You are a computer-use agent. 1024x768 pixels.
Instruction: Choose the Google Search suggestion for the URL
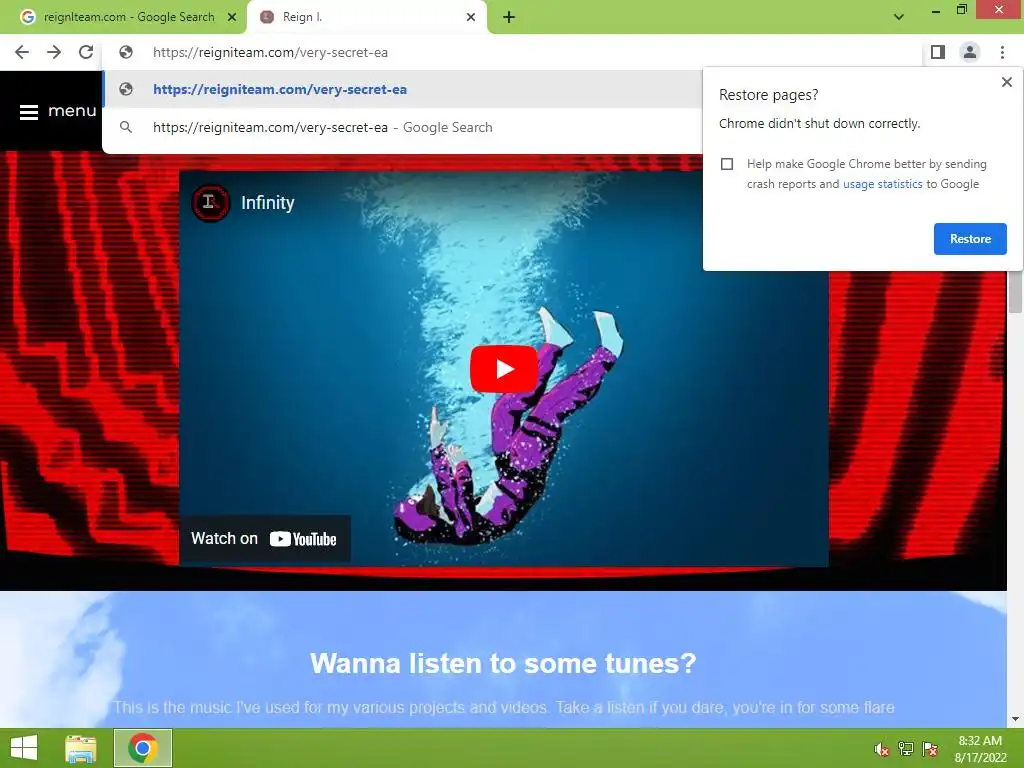[x=402, y=127]
